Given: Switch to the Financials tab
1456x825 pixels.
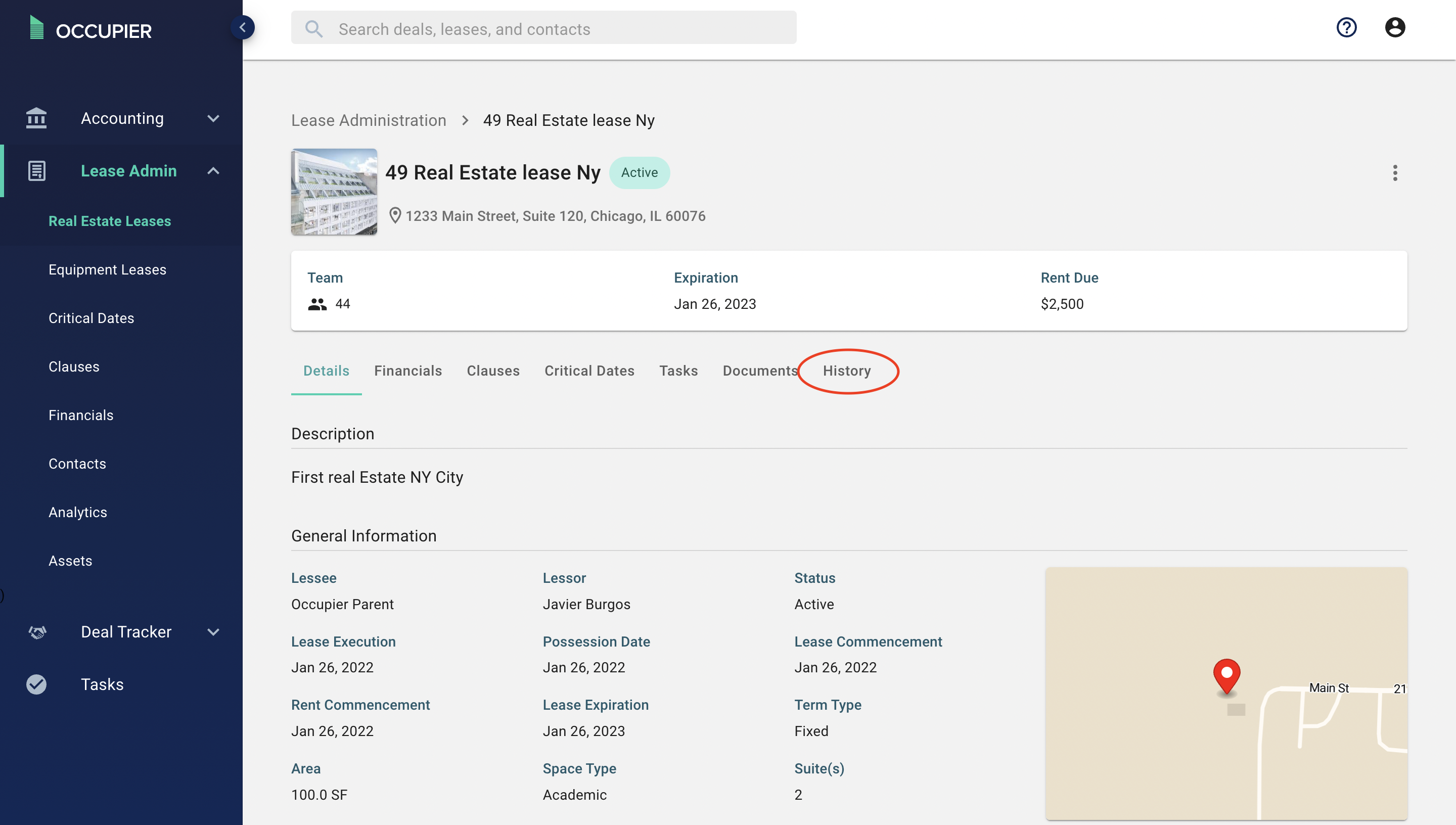Looking at the screenshot, I should tap(407, 371).
